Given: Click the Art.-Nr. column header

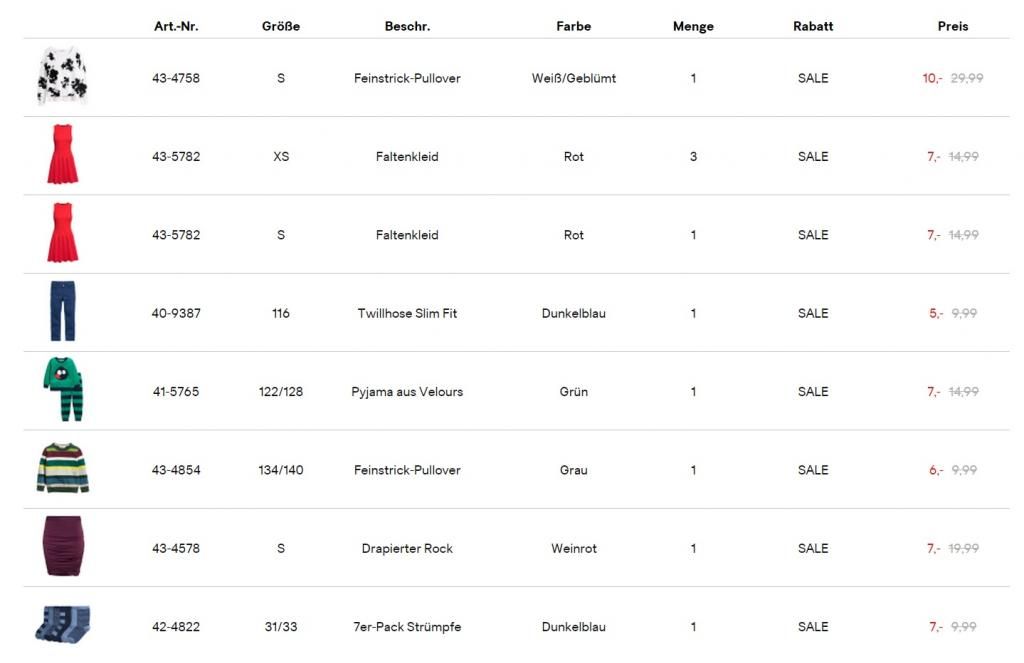Looking at the screenshot, I should point(176,27).
